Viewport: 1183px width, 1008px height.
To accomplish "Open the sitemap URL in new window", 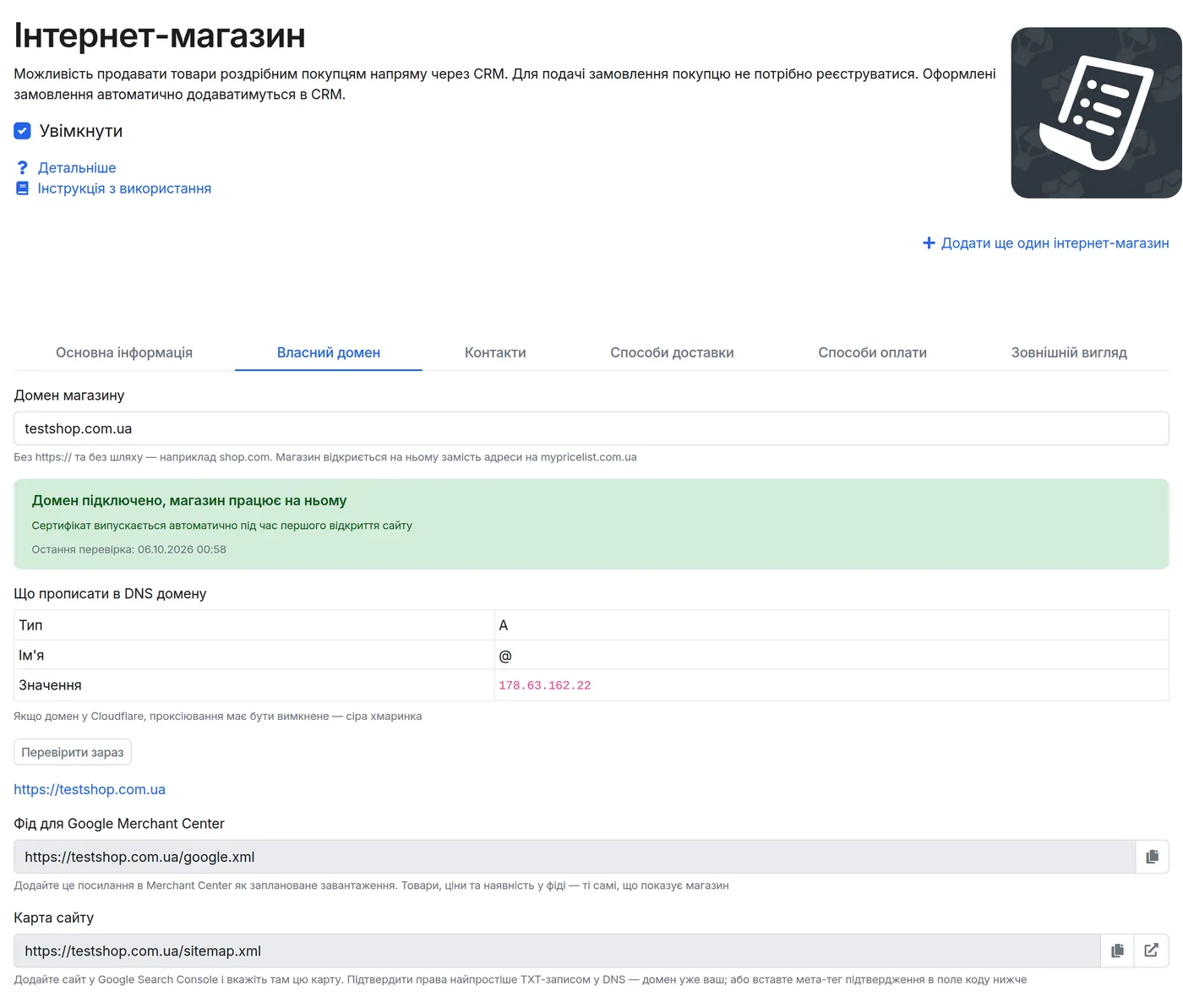I will 1151,951.
